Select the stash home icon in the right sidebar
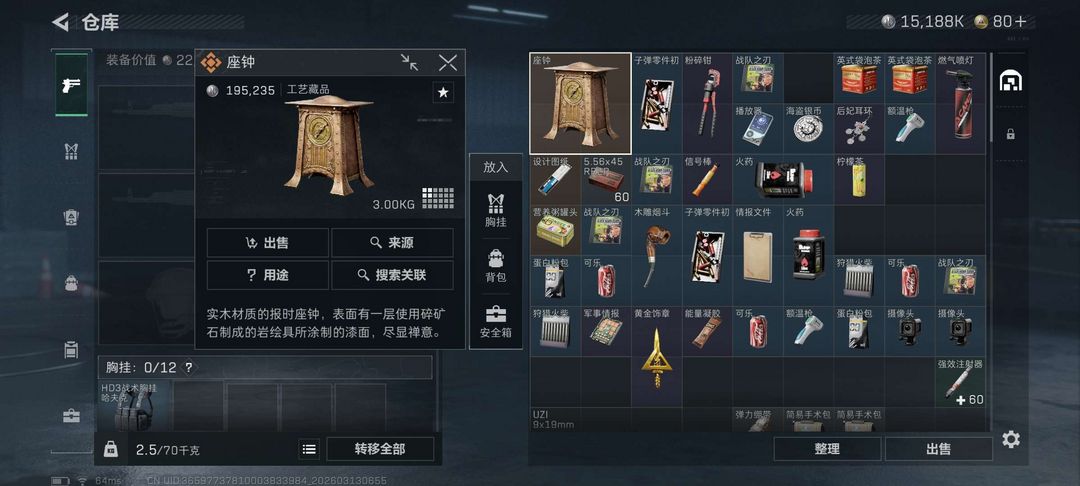Image resolution: width=1080 pixels, height=486 pixels. click(x=1010, y=81)
